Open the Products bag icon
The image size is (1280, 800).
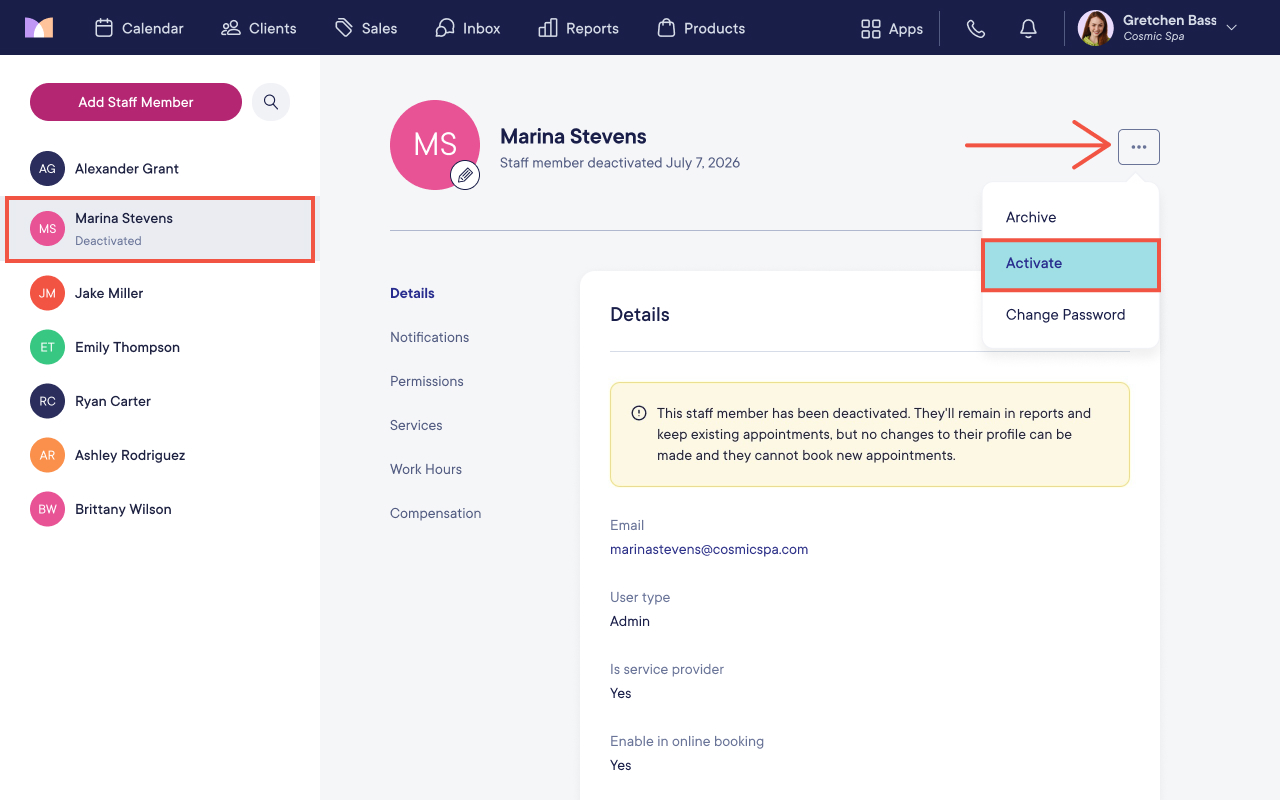tap(666, 28)
